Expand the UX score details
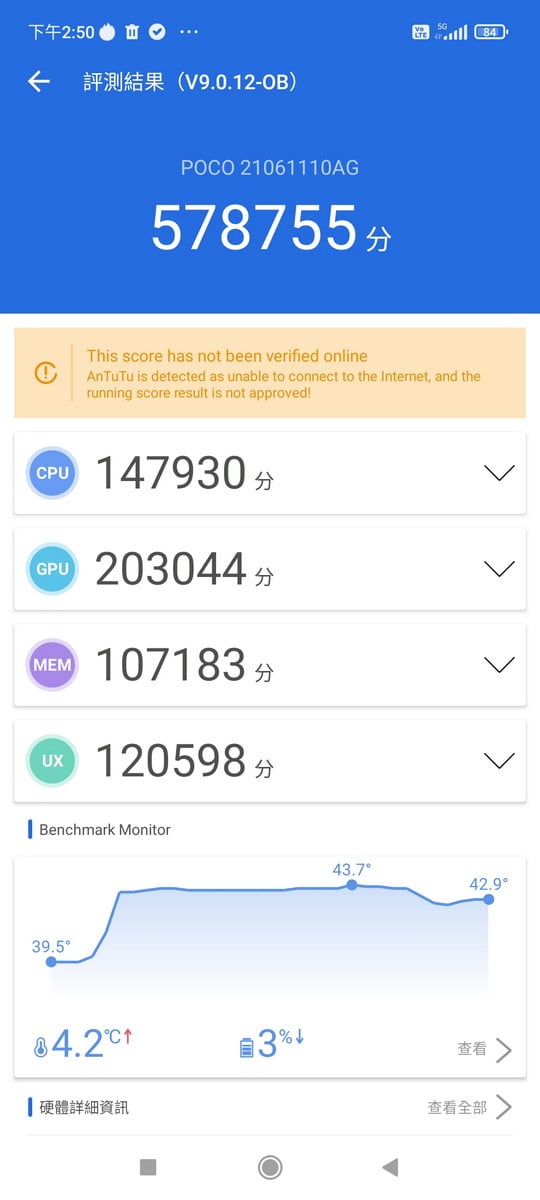This screenshot has height=1200, width=540. (499, 761)
